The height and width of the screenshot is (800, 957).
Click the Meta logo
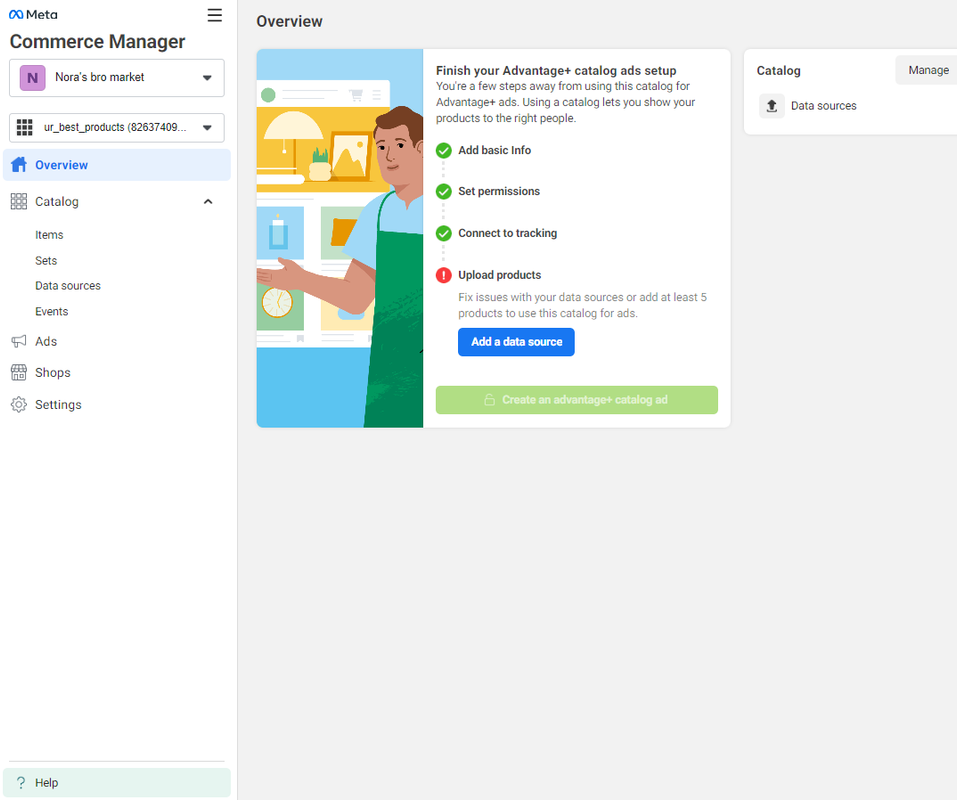33,15
